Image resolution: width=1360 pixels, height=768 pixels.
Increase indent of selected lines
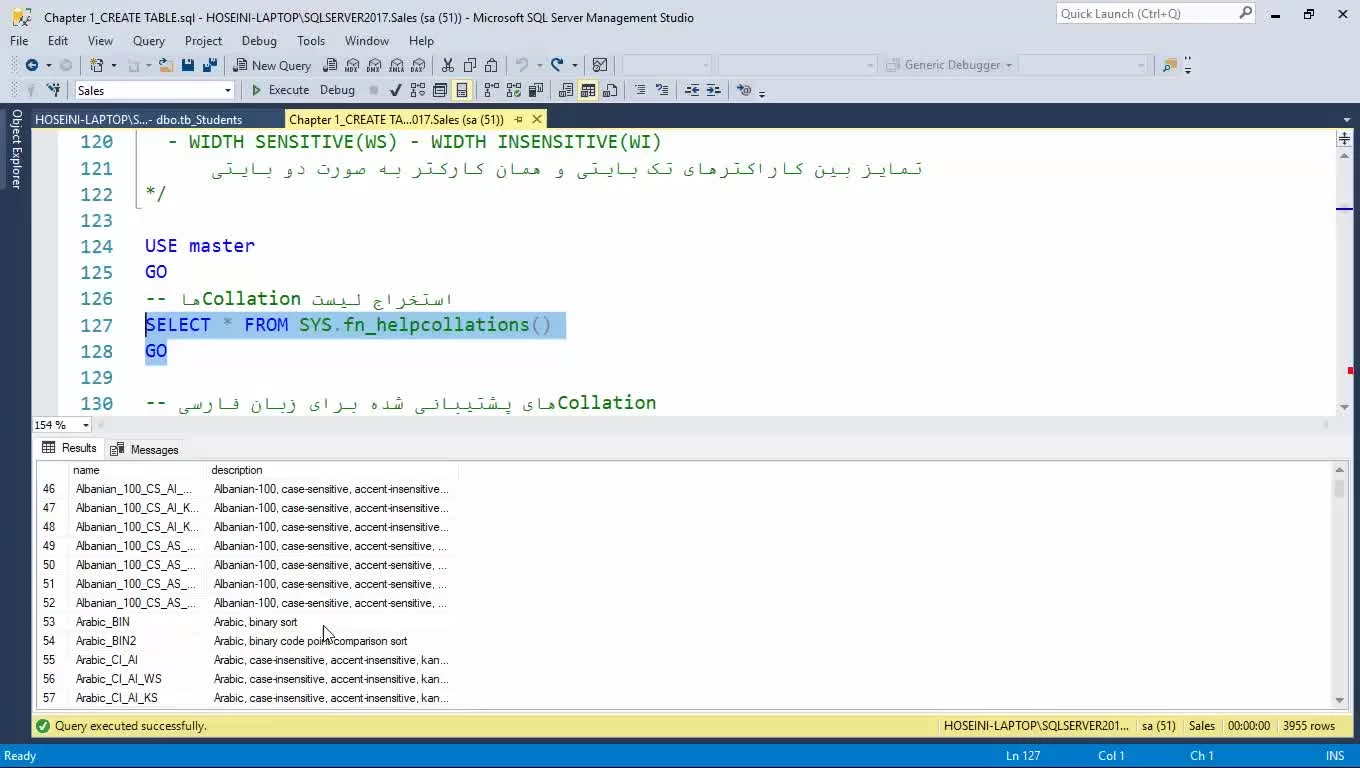(713, 90)
